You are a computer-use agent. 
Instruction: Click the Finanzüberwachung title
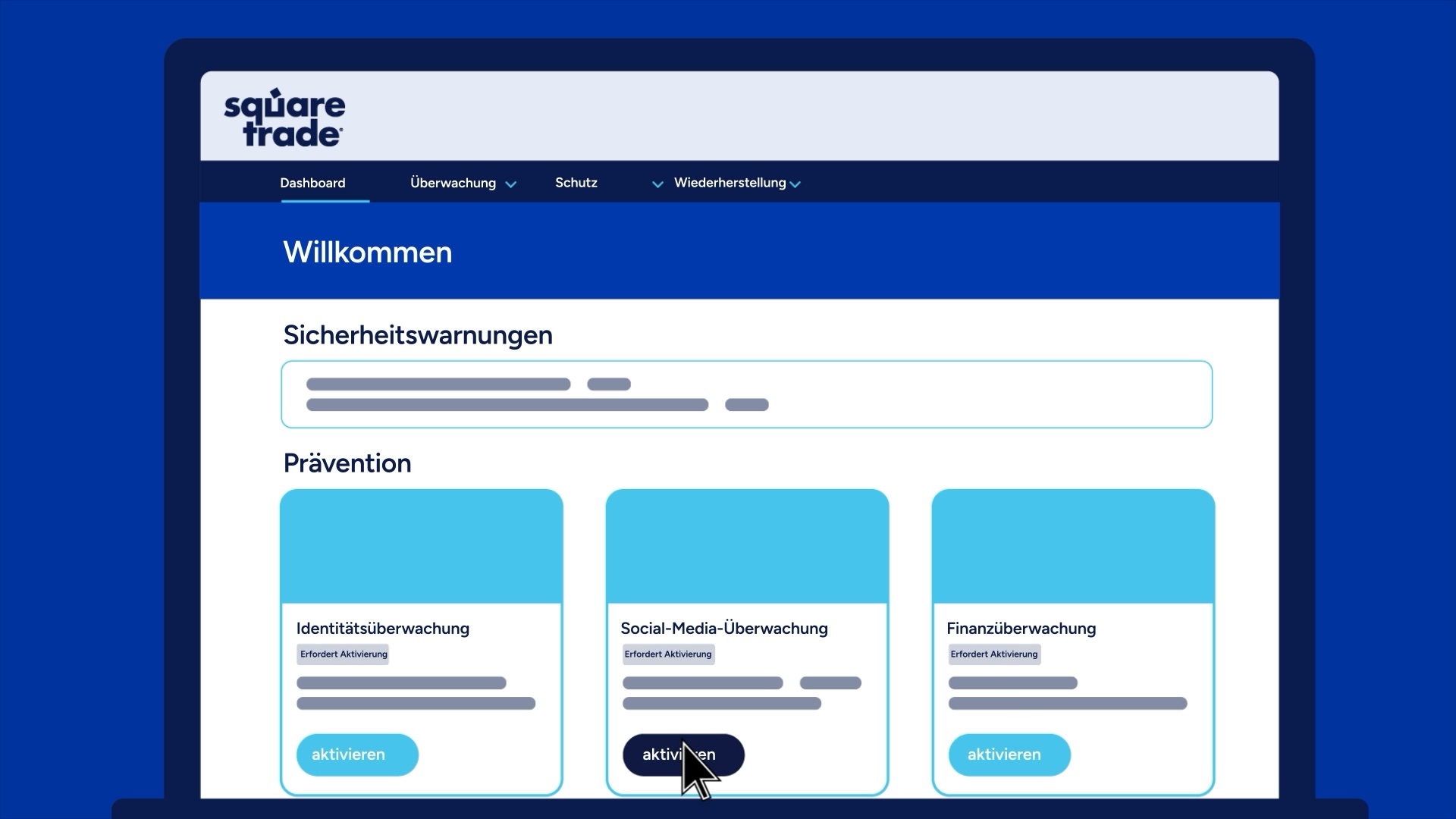click(1021, 629)
